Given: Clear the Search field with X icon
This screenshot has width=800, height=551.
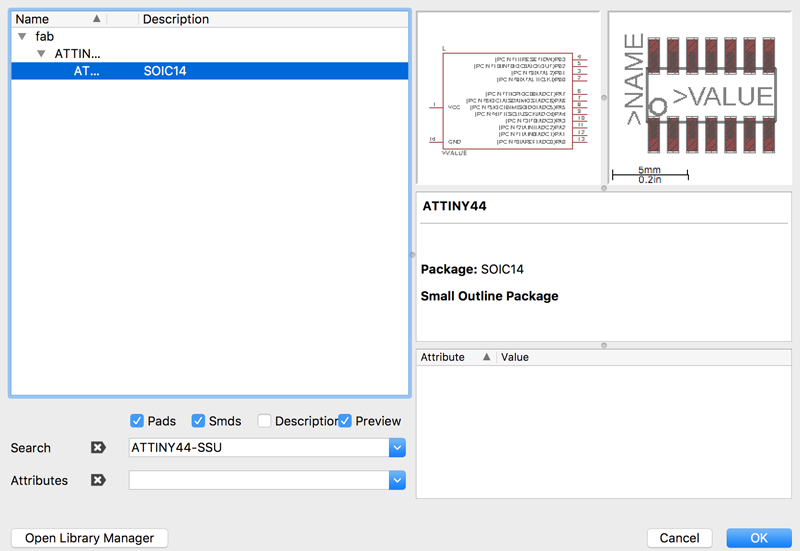Looking at the screenshot, I should pyautogui.click(x=98, y=447).
